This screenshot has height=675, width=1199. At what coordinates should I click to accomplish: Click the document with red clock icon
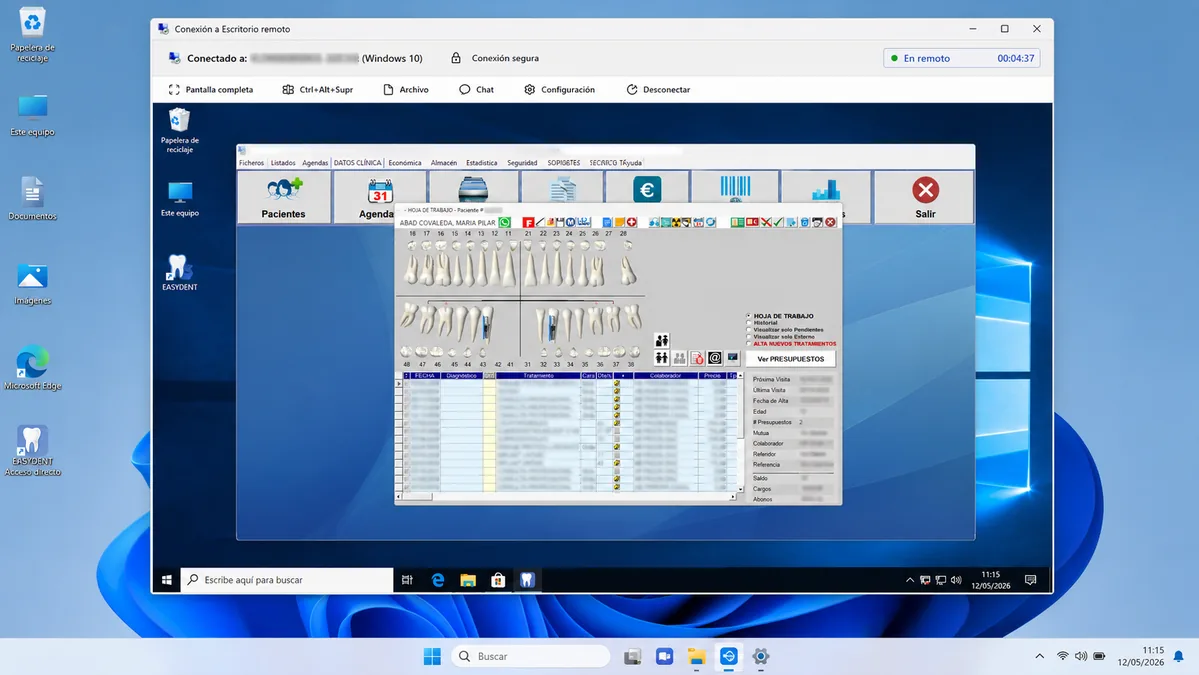pyautogui.click(x=697, y=358)
